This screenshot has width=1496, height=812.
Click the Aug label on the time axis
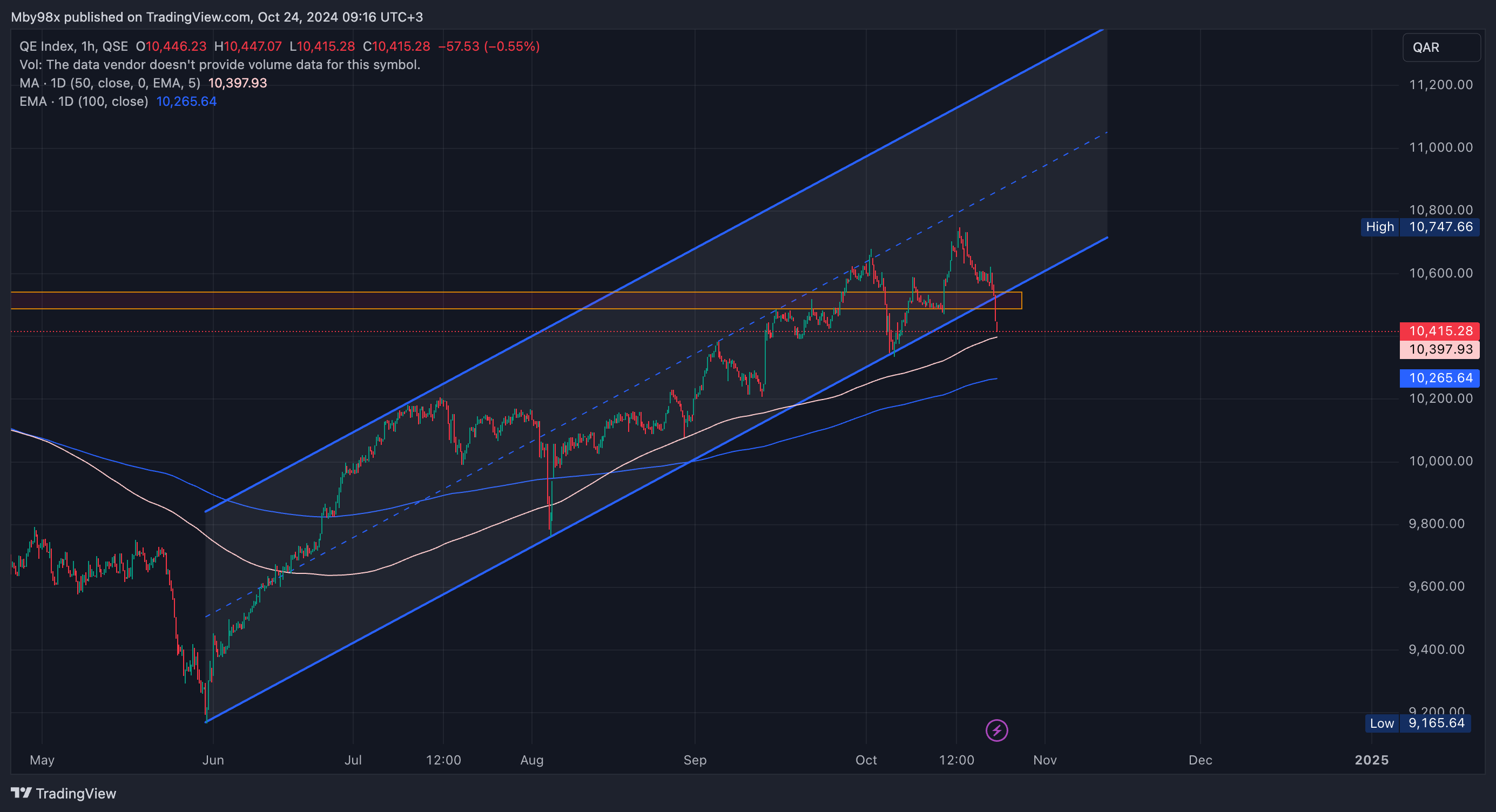[x=532, y=760]
